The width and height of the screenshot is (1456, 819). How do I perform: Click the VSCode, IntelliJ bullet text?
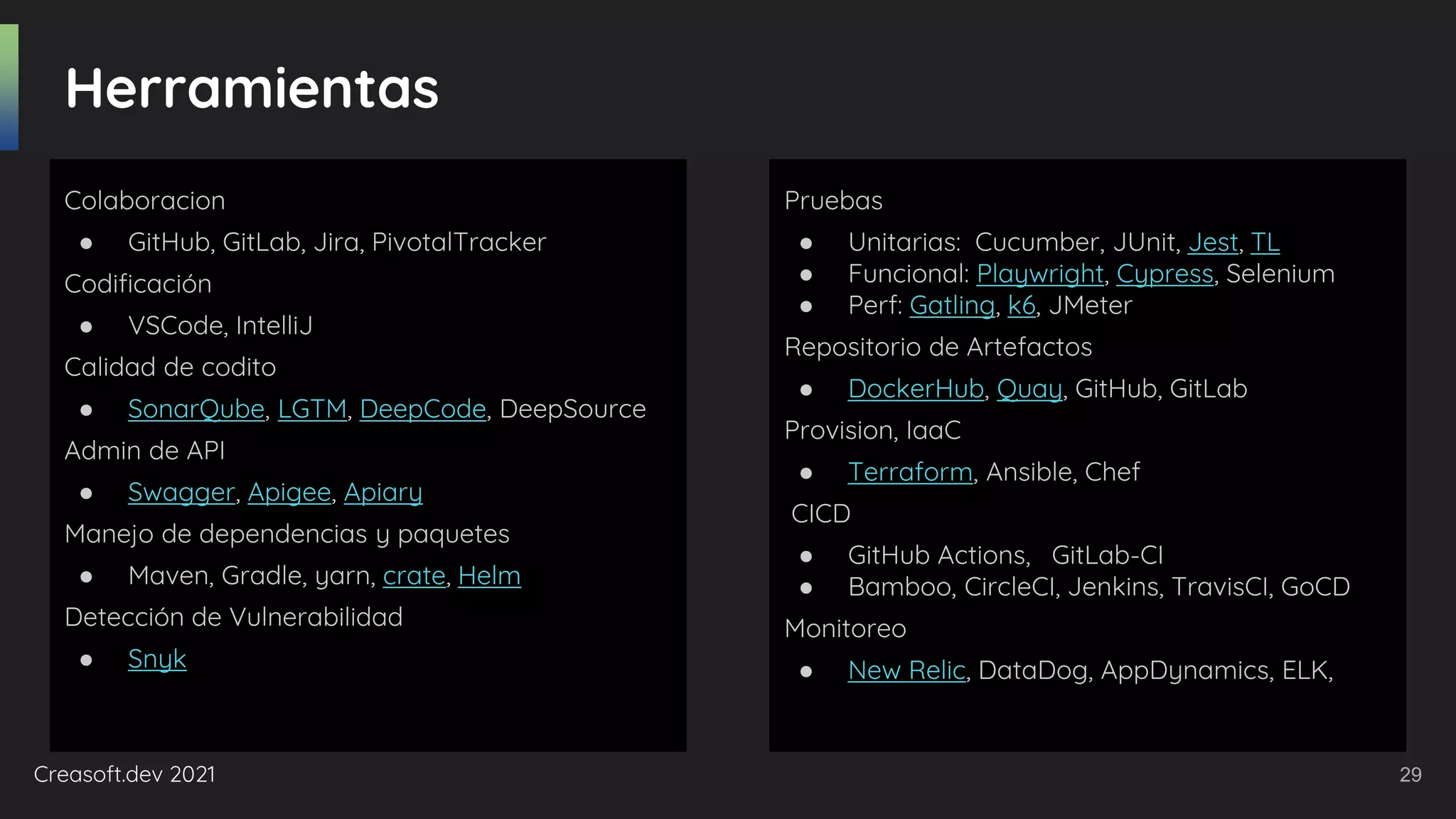pos(220,326)
